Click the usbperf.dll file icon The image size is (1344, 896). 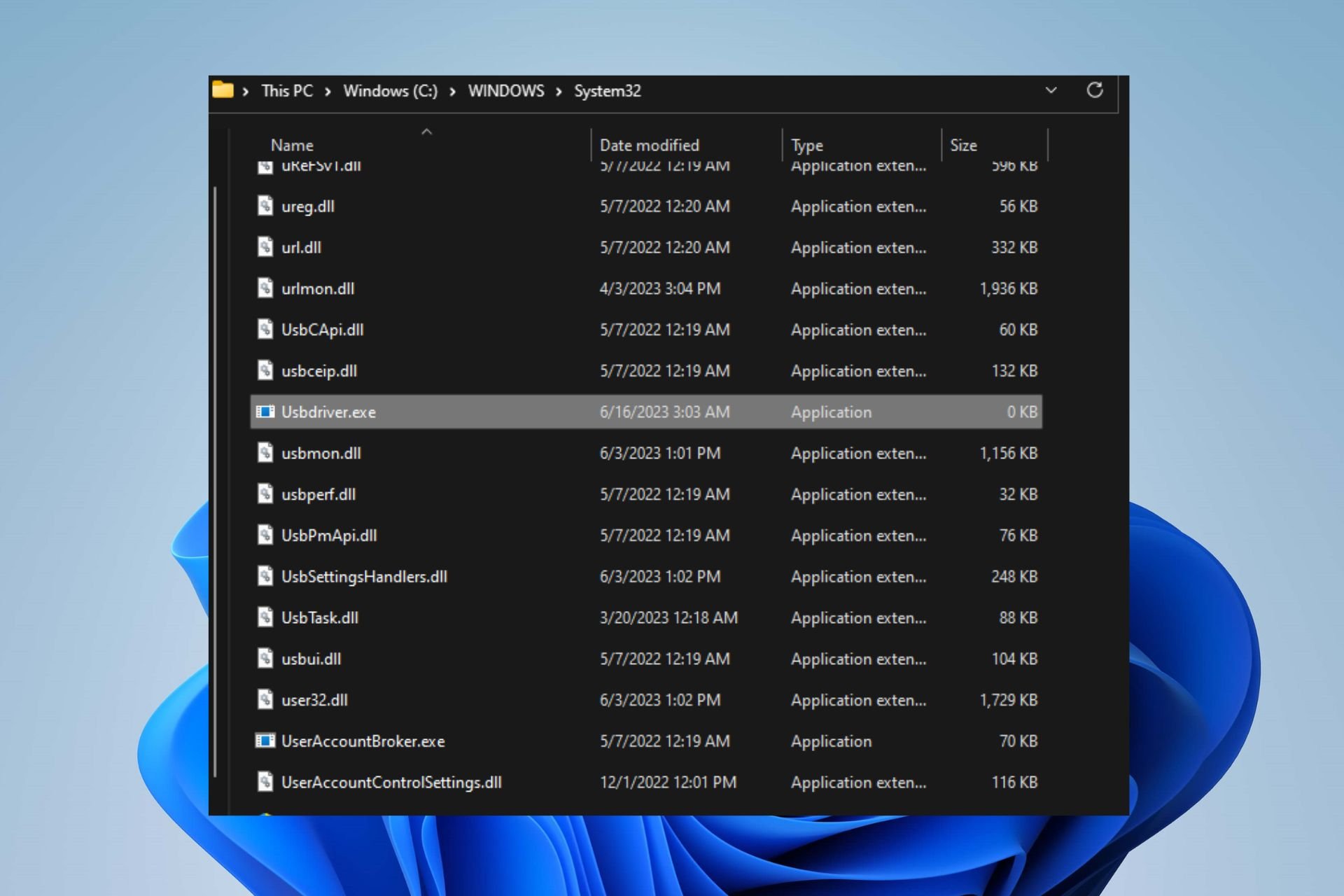point(265,494)
